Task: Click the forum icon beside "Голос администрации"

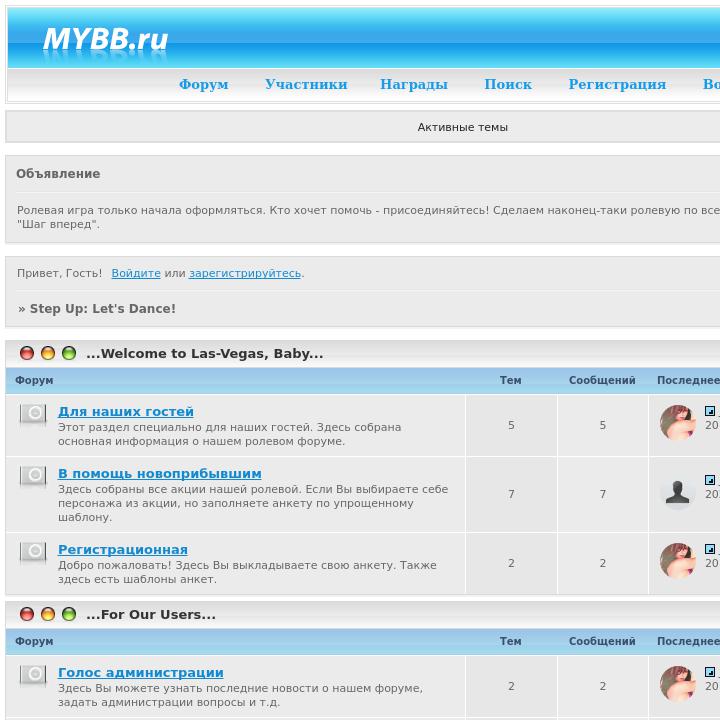Action: 33,675
